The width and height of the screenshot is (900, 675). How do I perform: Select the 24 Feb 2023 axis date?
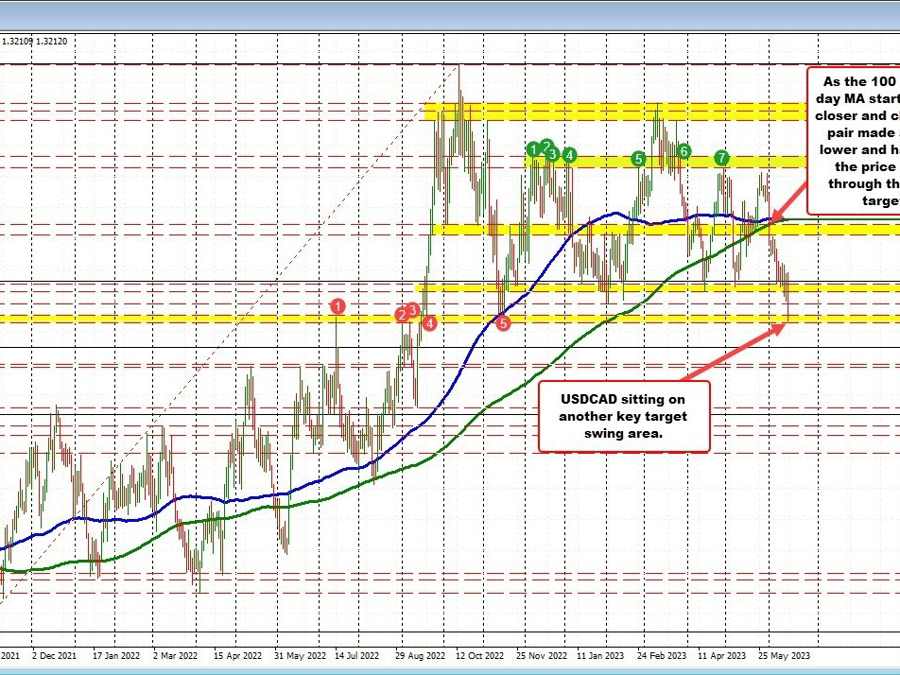pyautogui.click(x=661, y=655)
